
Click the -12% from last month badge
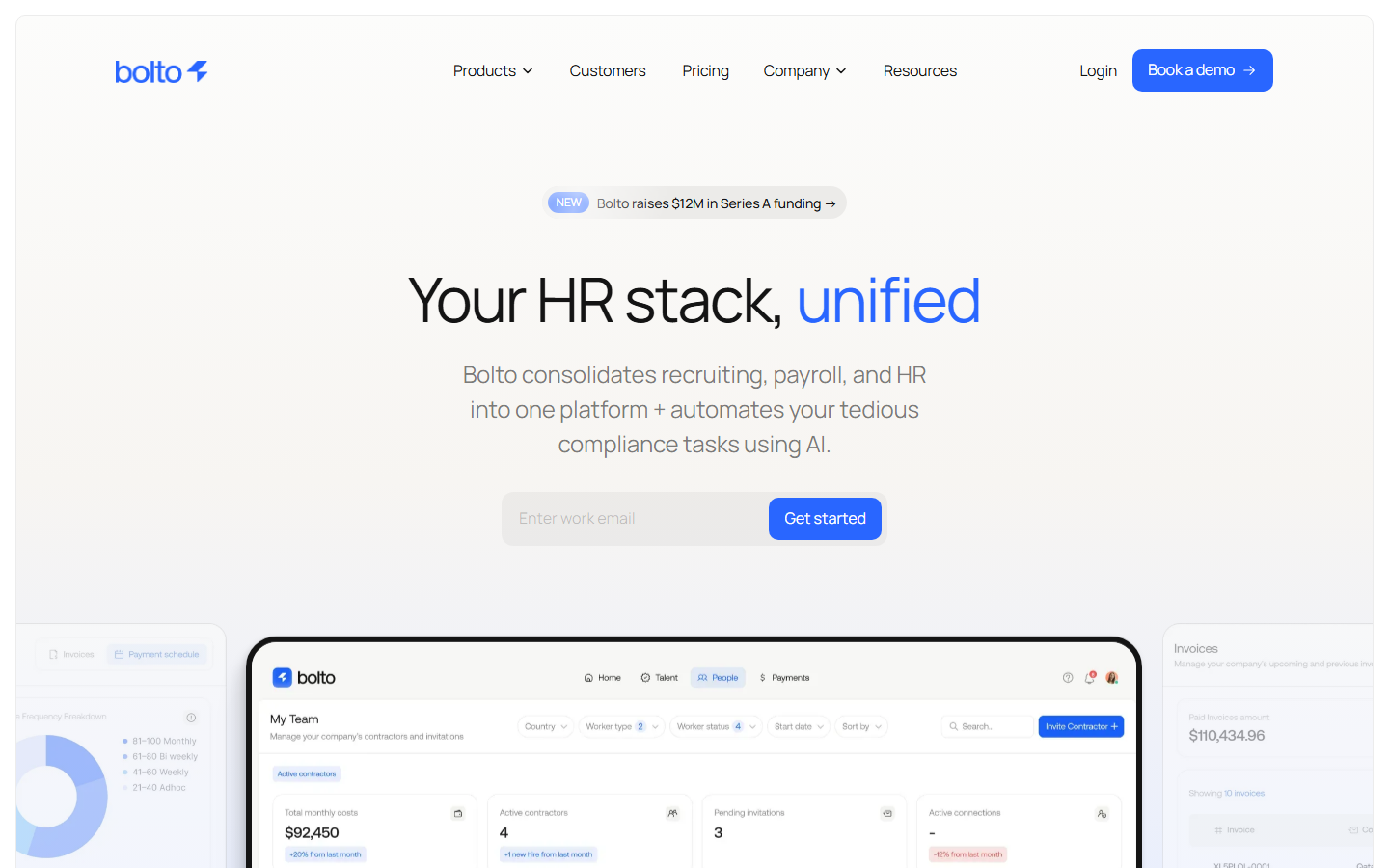967,854
